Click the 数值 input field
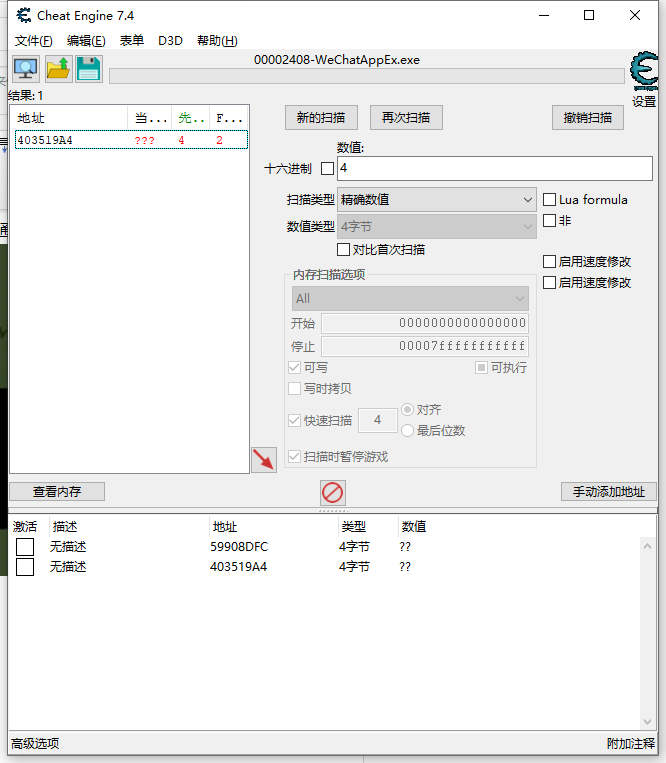The image size is (666, 763). pos(495,168)
